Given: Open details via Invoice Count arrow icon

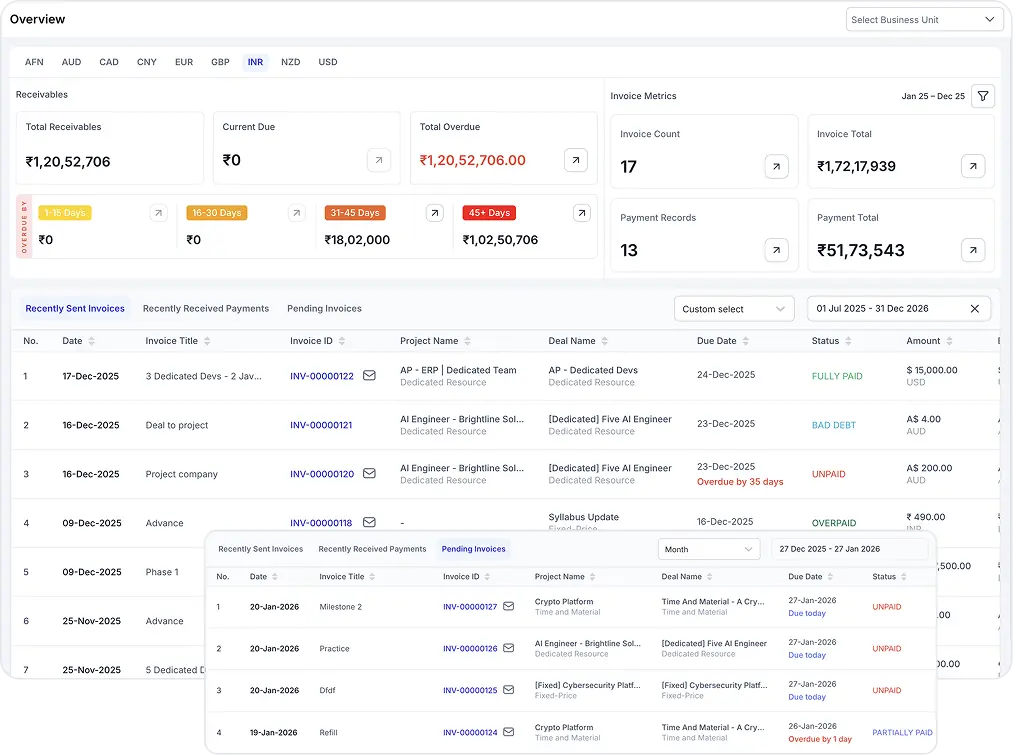Looking at the screenshot, I should click(x=777, y=166).
